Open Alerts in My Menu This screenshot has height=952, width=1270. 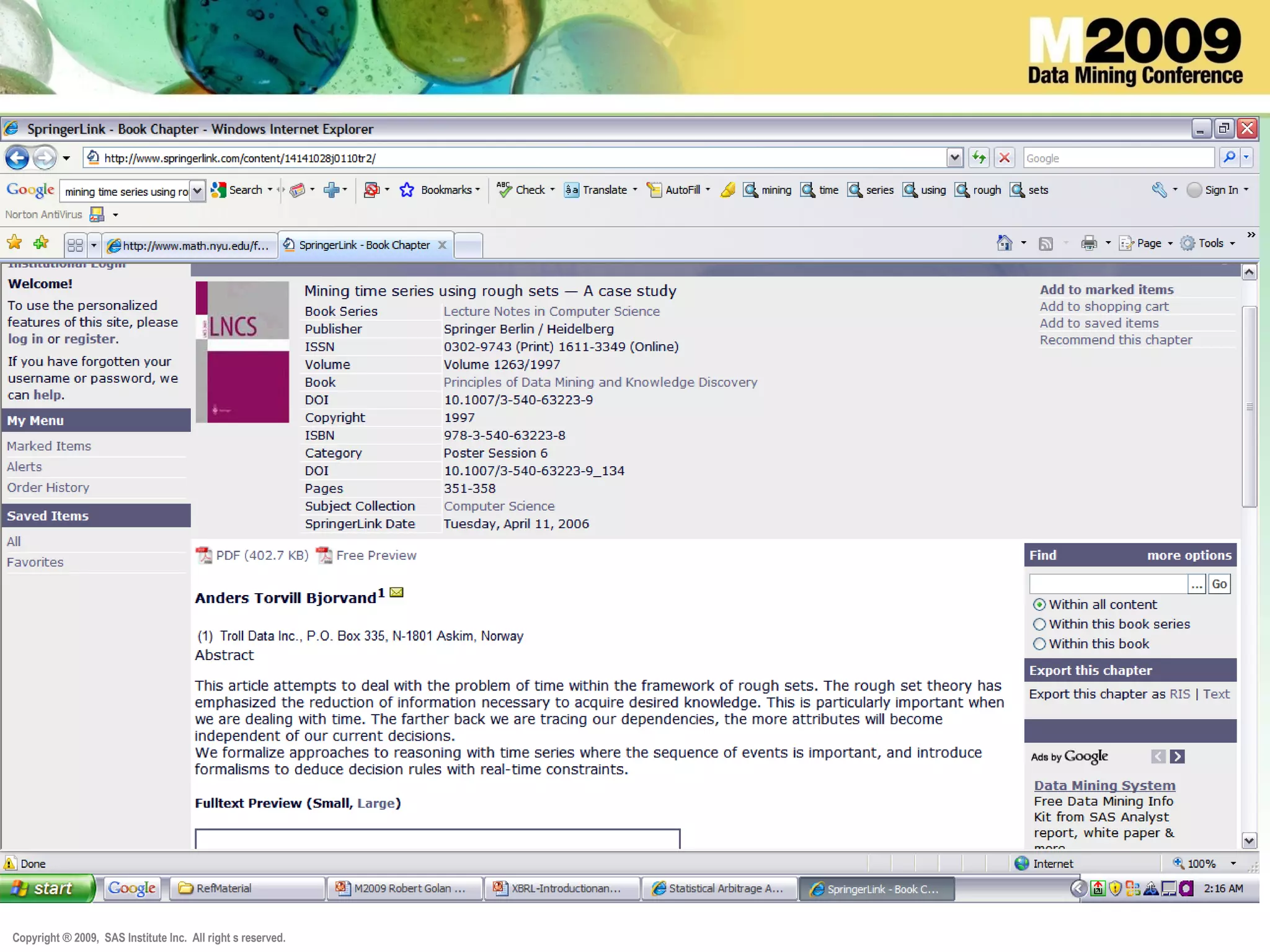click(24, 467)
